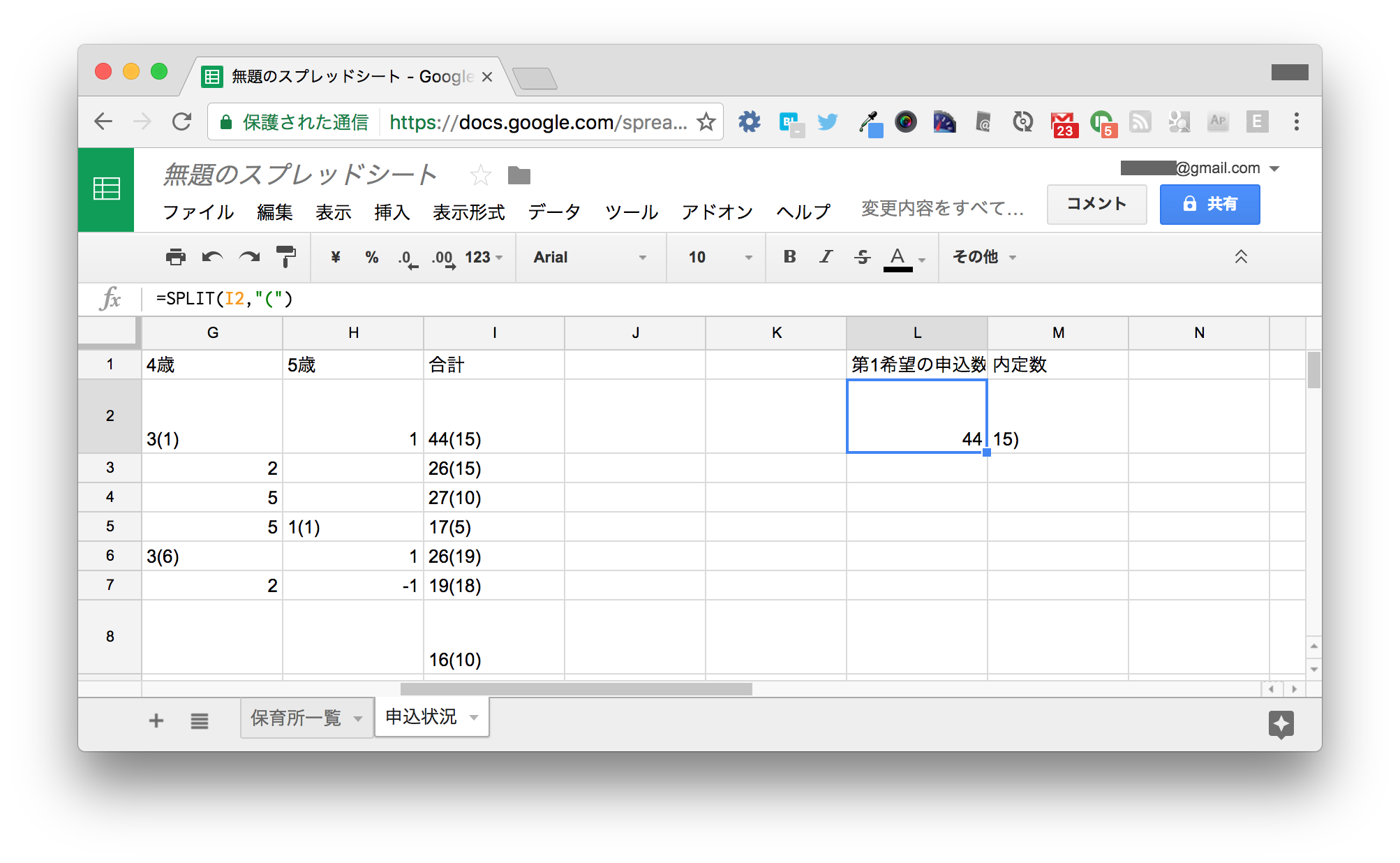The image size is (1400, 863).
Task: Click the horizontal scrollbar thumb
Action: pos(576,689)
